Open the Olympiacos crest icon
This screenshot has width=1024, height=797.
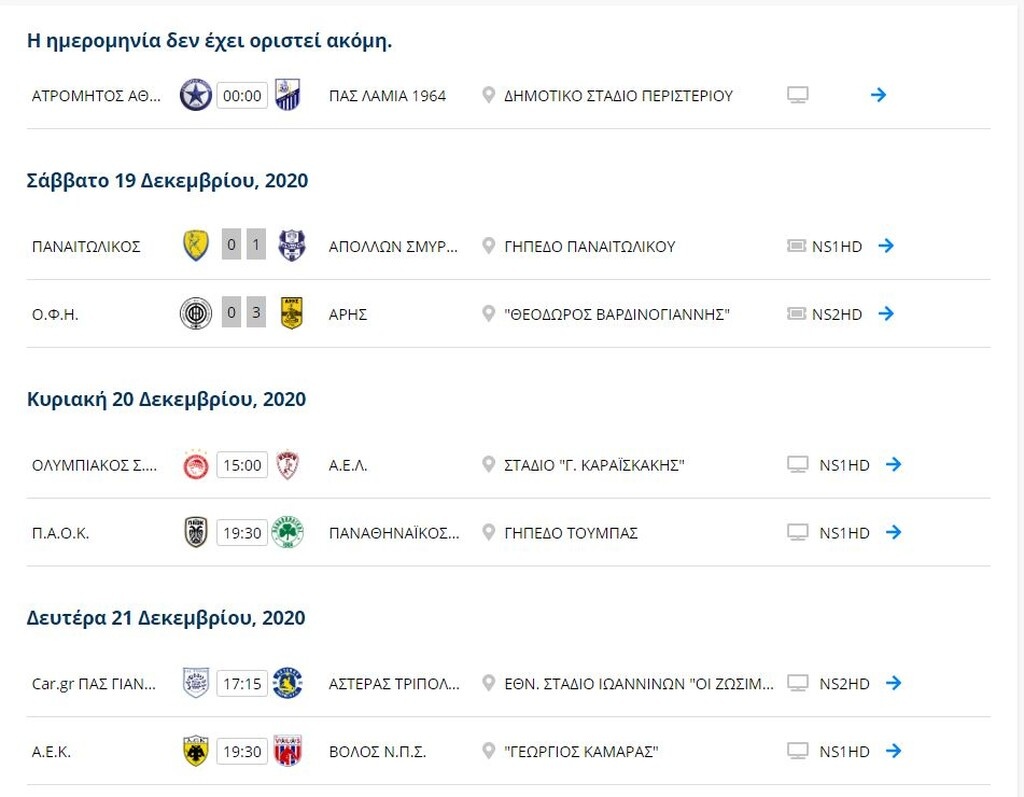pyautogui.click(x=196, y=464)
